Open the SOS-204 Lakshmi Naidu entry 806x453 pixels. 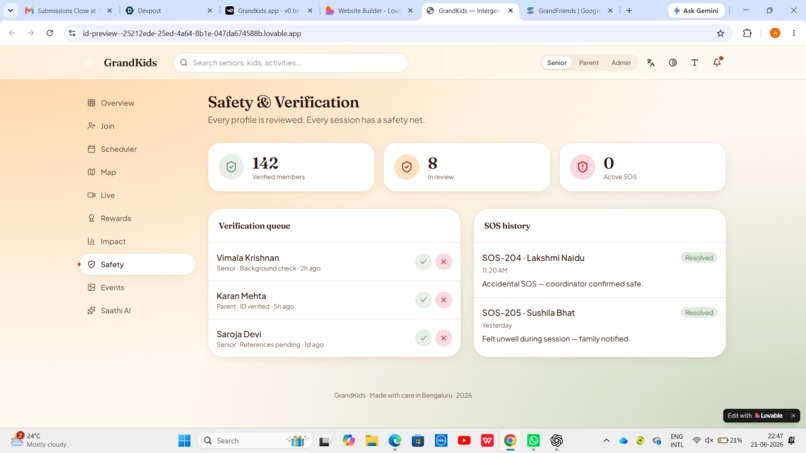pyautogui.click(x=599, y=270)
